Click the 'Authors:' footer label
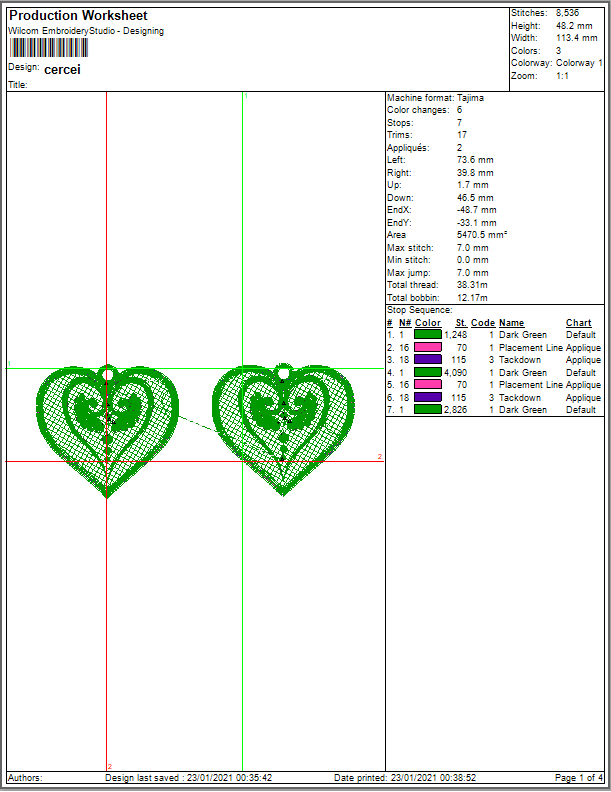The width and height of the screenshot is (611, 792). coord(25,778)
